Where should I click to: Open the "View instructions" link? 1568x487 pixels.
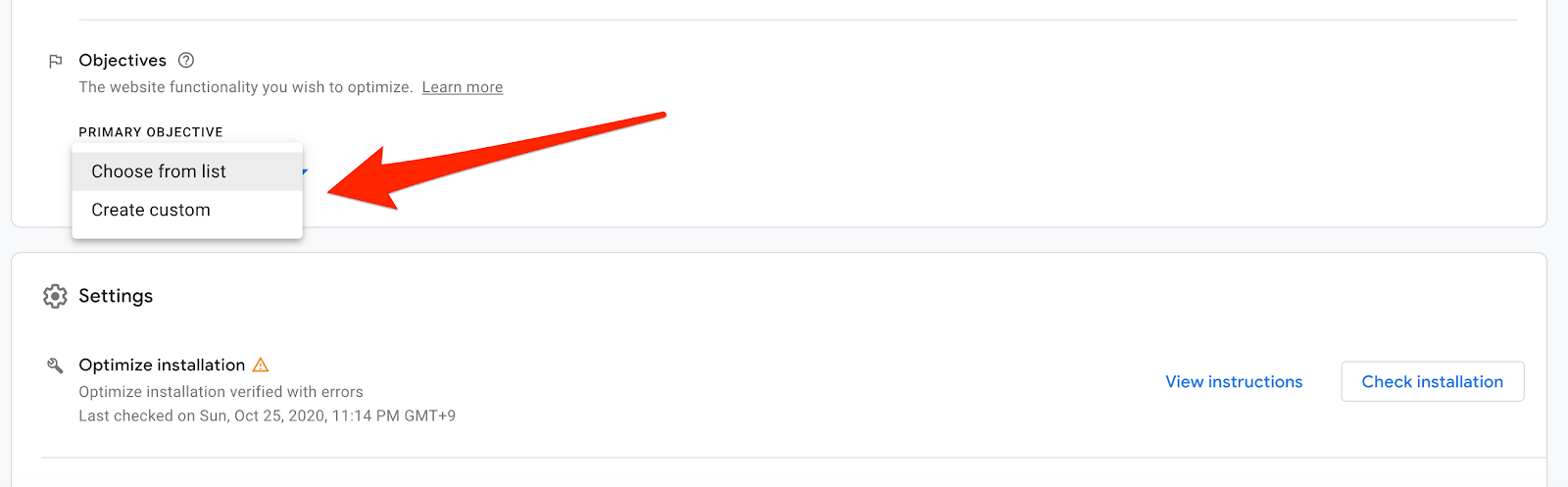(x=1234, y=382)
